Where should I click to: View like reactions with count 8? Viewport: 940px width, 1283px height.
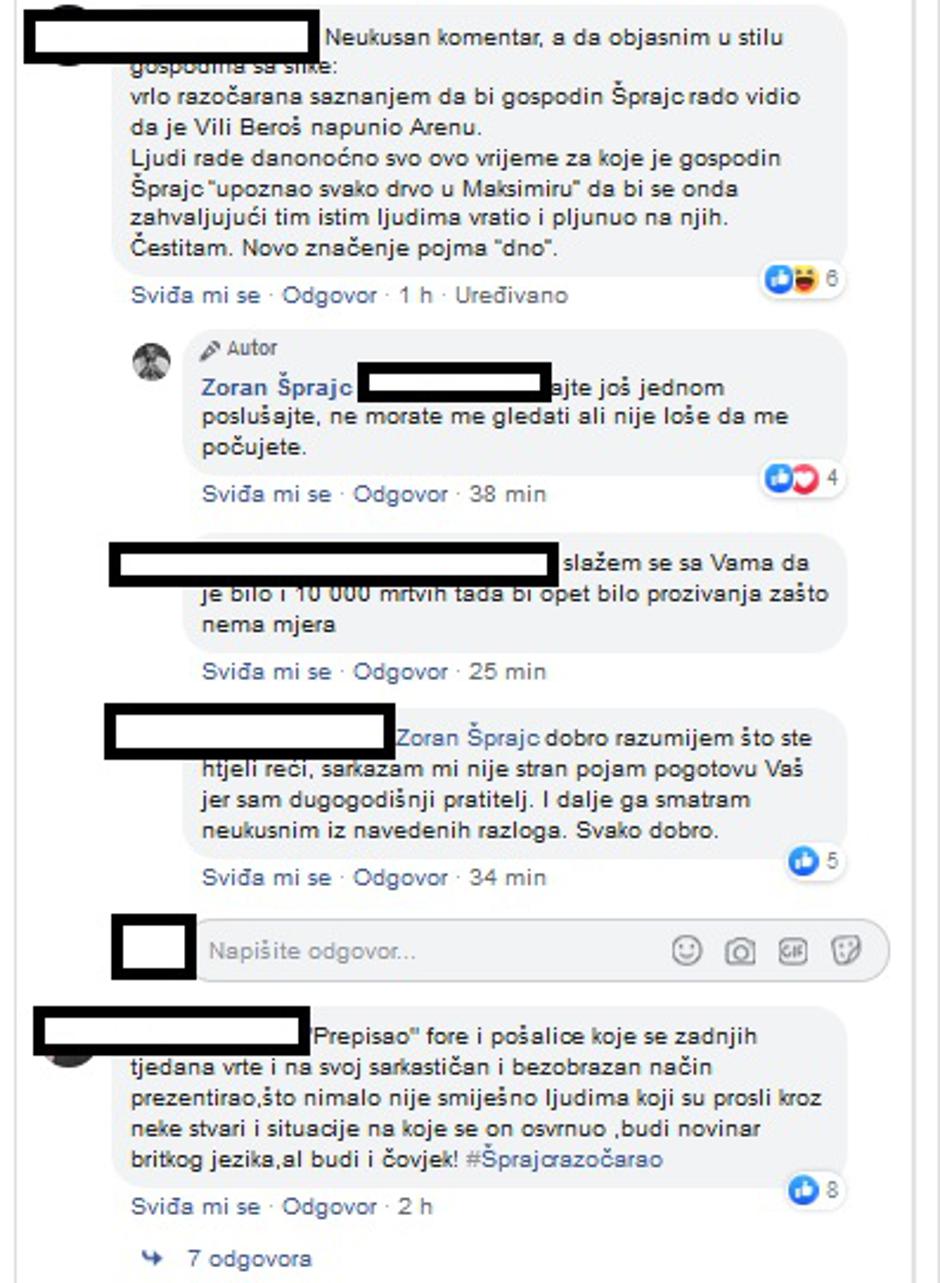coord(813,1190)
